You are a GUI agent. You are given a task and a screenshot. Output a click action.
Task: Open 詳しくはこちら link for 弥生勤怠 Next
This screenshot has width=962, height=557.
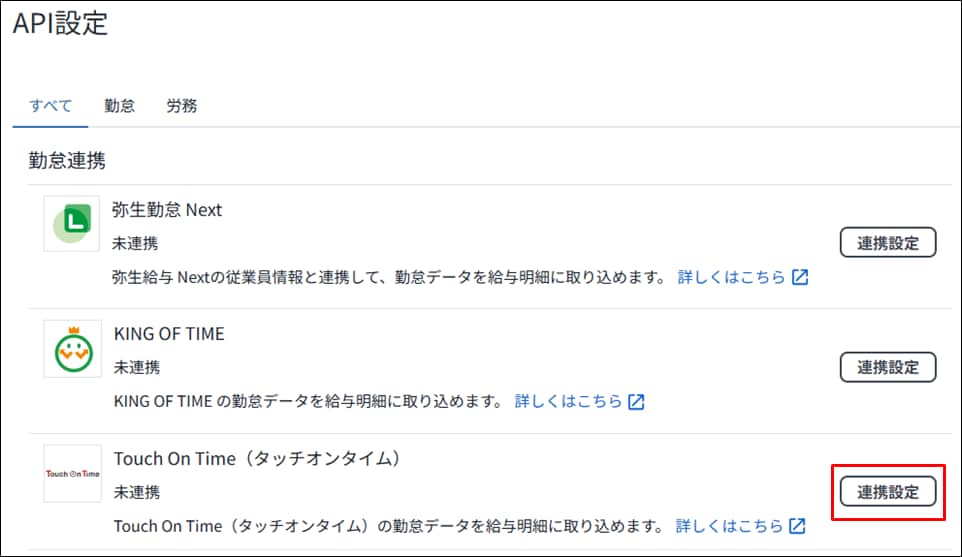coord(731,277)
